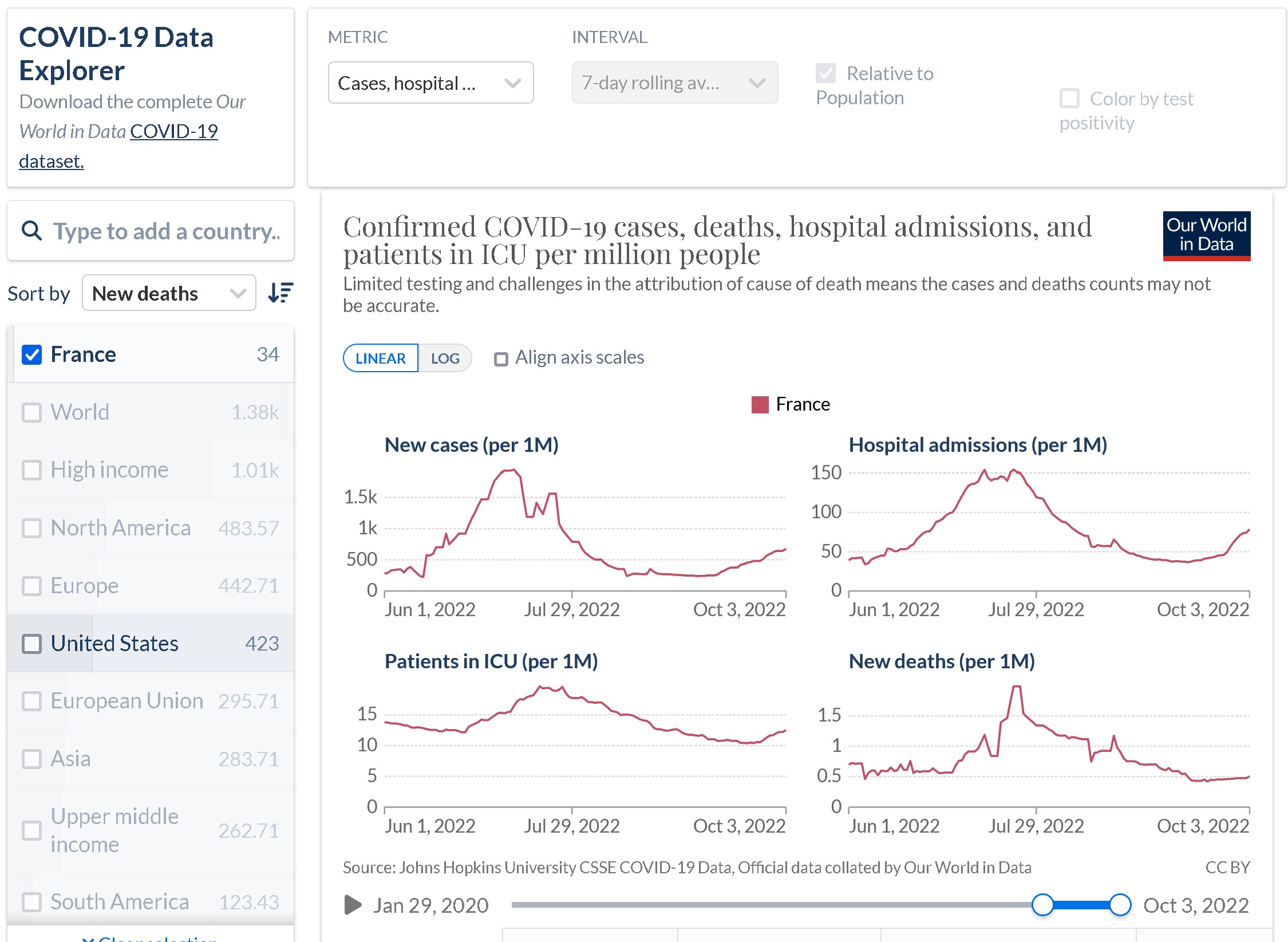Check the United States checkbox

click(31, 644)
